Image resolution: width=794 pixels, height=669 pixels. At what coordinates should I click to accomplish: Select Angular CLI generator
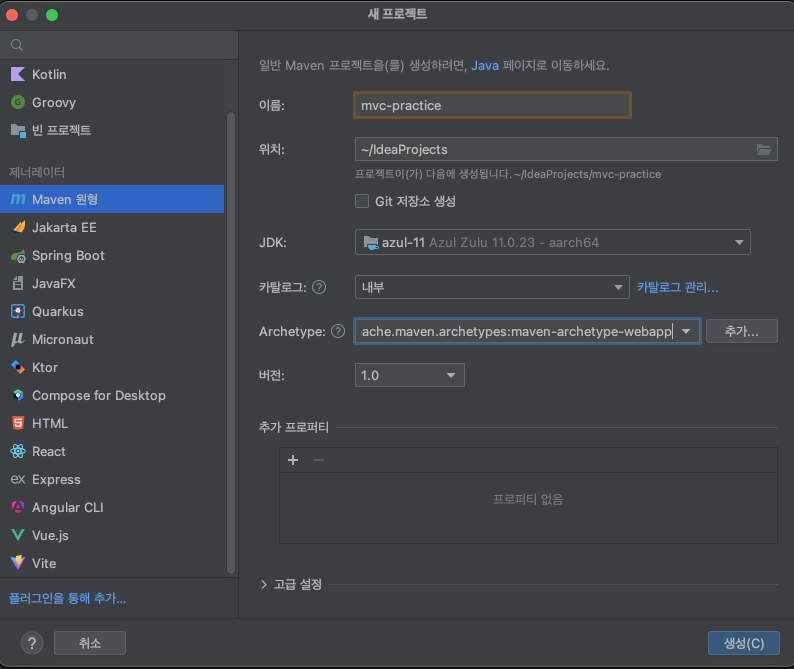112,507
